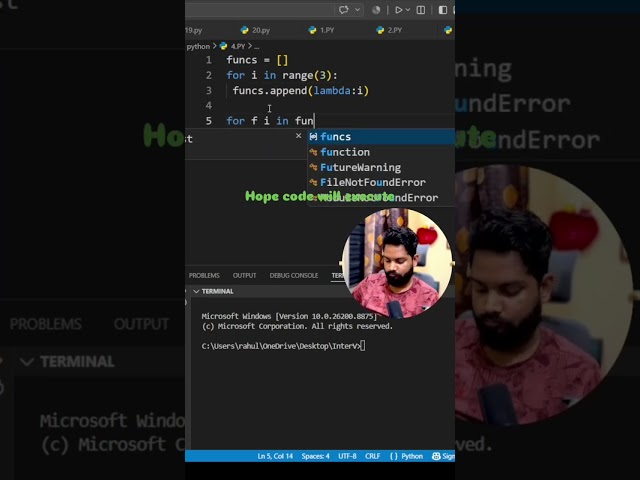Click the braces icon next to Python
Image resolution: width=640 pixels, height=480 pixels.
pyautogui.click(x=394, y=456)
